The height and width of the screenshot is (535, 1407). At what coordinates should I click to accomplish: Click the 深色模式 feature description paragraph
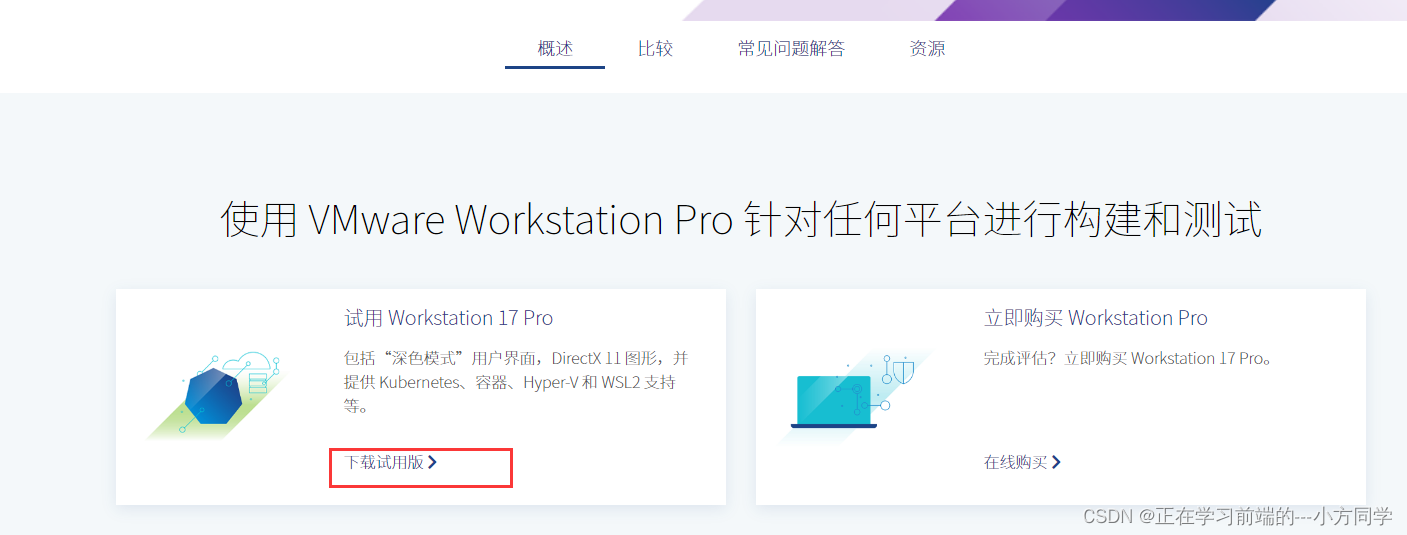pyautogui.click(x=516, y=382)
